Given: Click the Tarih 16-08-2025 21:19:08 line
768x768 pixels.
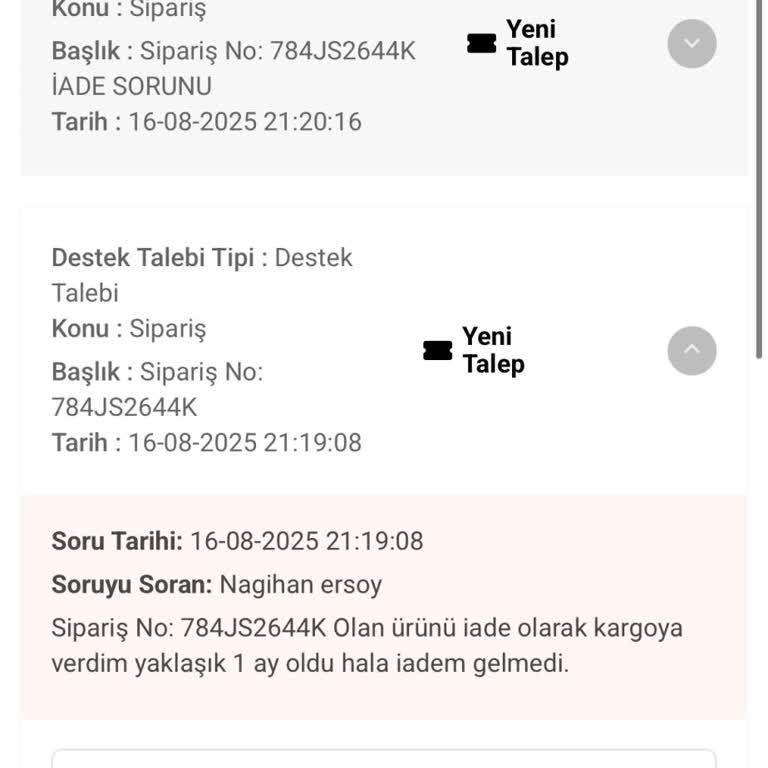Looking at the screenshot, I should [x=206, y=442].
